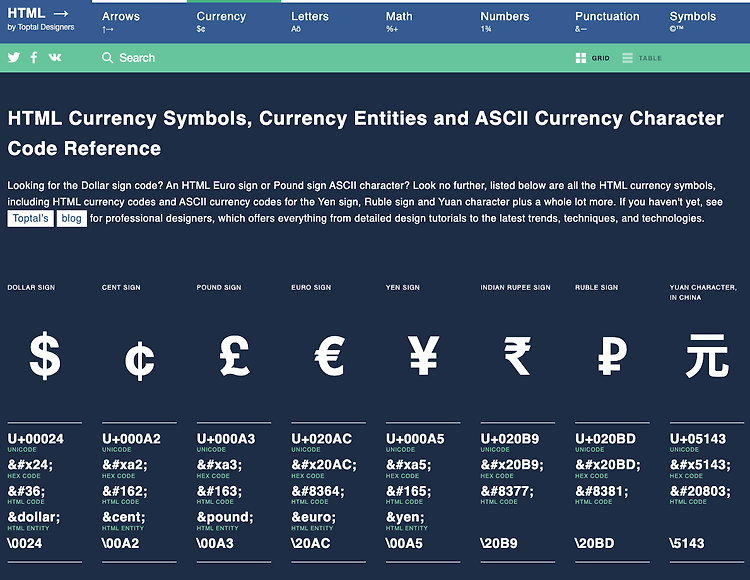Screen dimensions: 750x580
Task: Open the Math category tab
Action: (x=399, y=22)
